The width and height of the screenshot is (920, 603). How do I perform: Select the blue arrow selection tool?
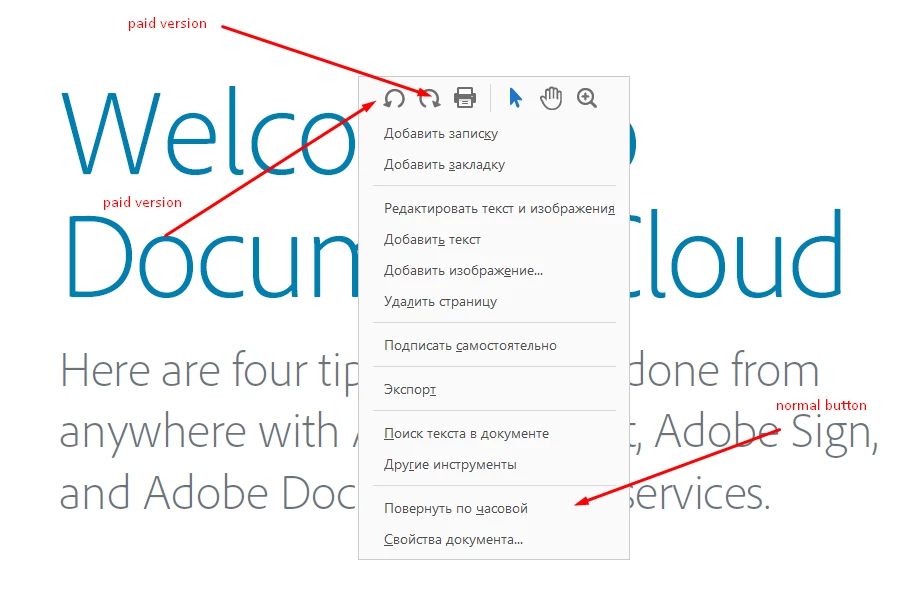click(x=516, y=98)
